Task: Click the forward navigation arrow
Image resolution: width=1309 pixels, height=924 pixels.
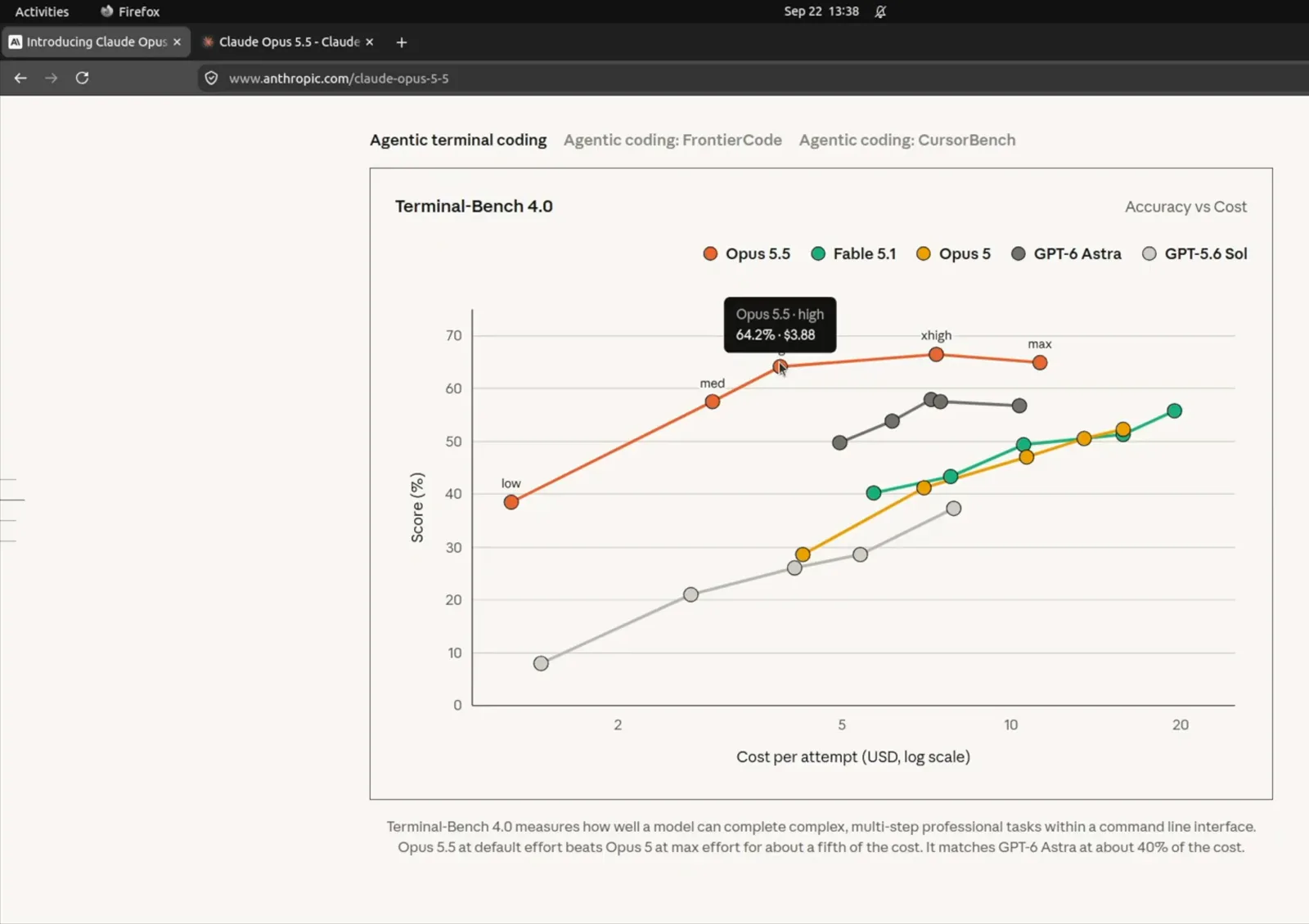Action: click(x=51, y=78)
